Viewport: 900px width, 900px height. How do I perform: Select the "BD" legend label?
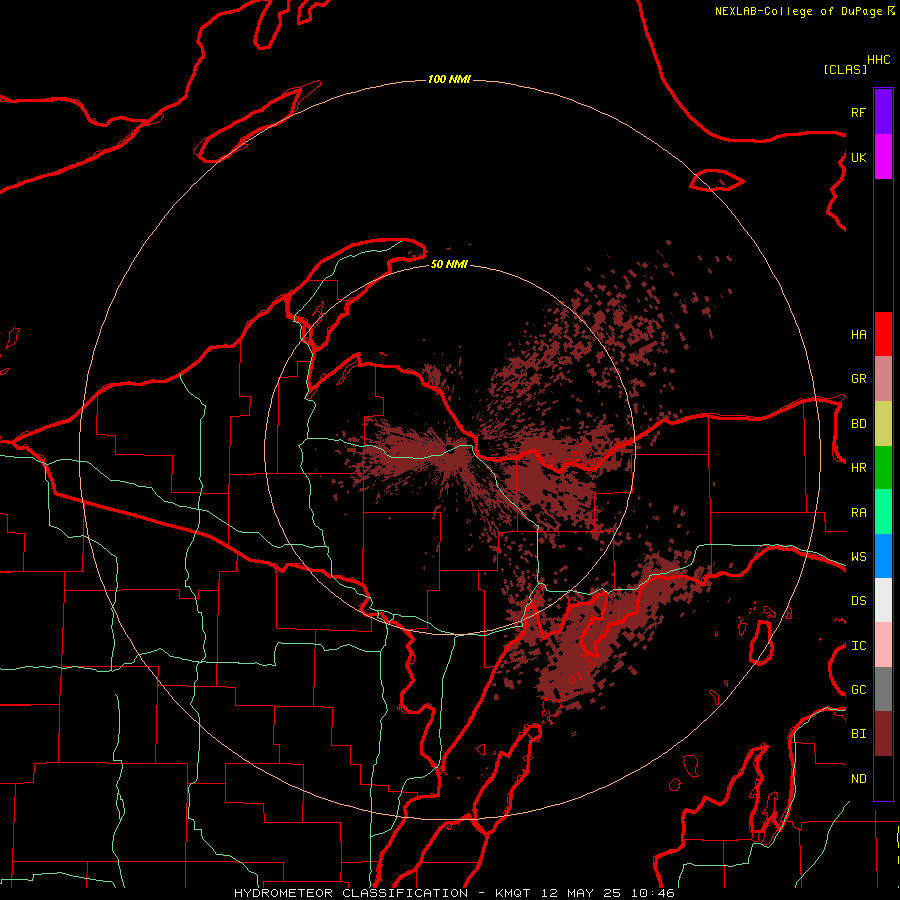[858, 424]
